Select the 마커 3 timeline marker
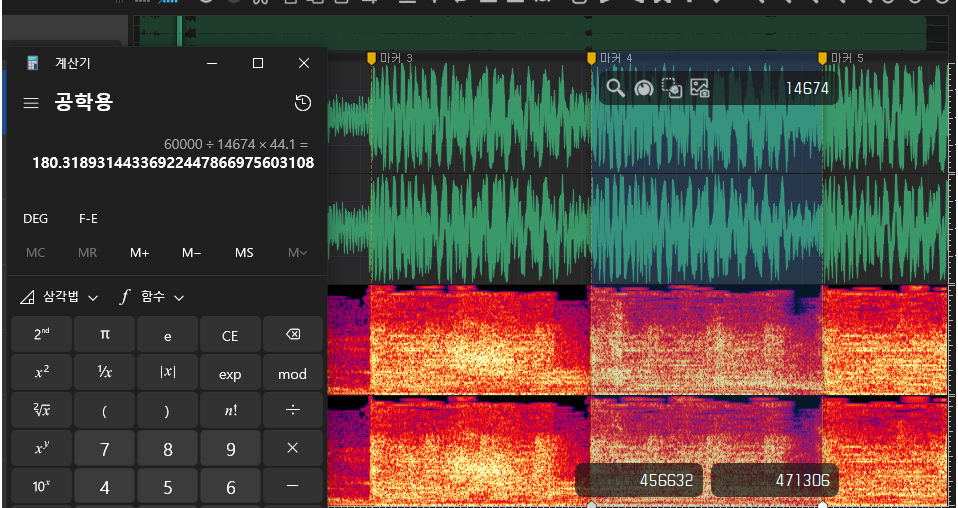Viewport: 958px width, 508px height. coord(371,58)
